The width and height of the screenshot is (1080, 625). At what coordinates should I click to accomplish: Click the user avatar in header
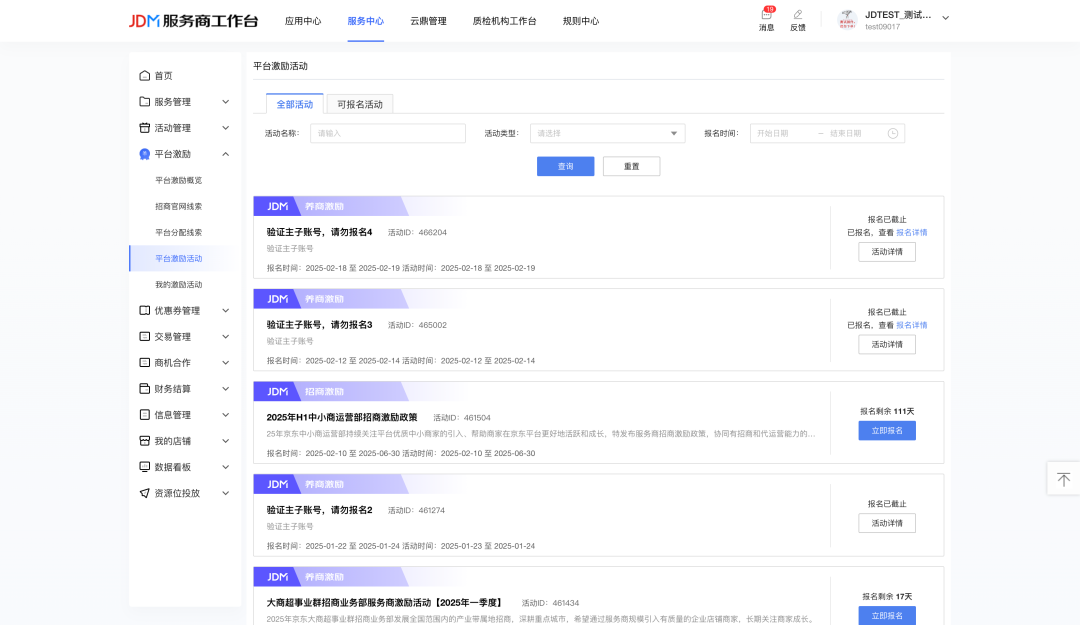coord(847,20)
